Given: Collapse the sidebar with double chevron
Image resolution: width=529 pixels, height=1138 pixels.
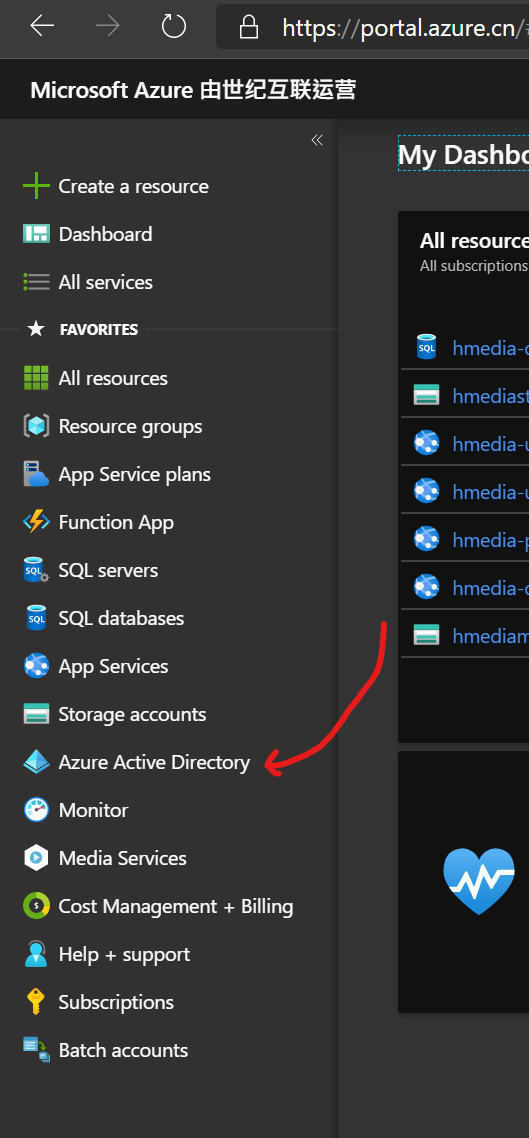Looking at the screenshot, I should [317, 140].
